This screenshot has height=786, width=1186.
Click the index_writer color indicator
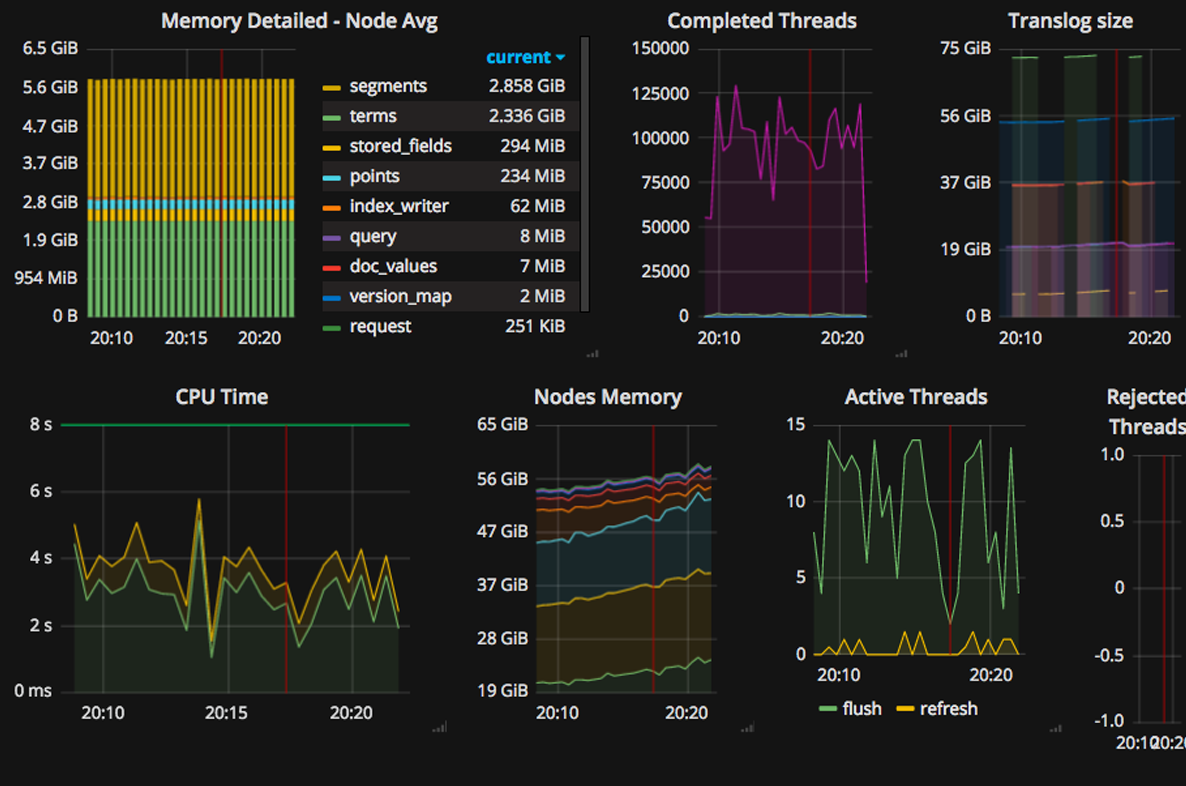click(x=332, y=208)
